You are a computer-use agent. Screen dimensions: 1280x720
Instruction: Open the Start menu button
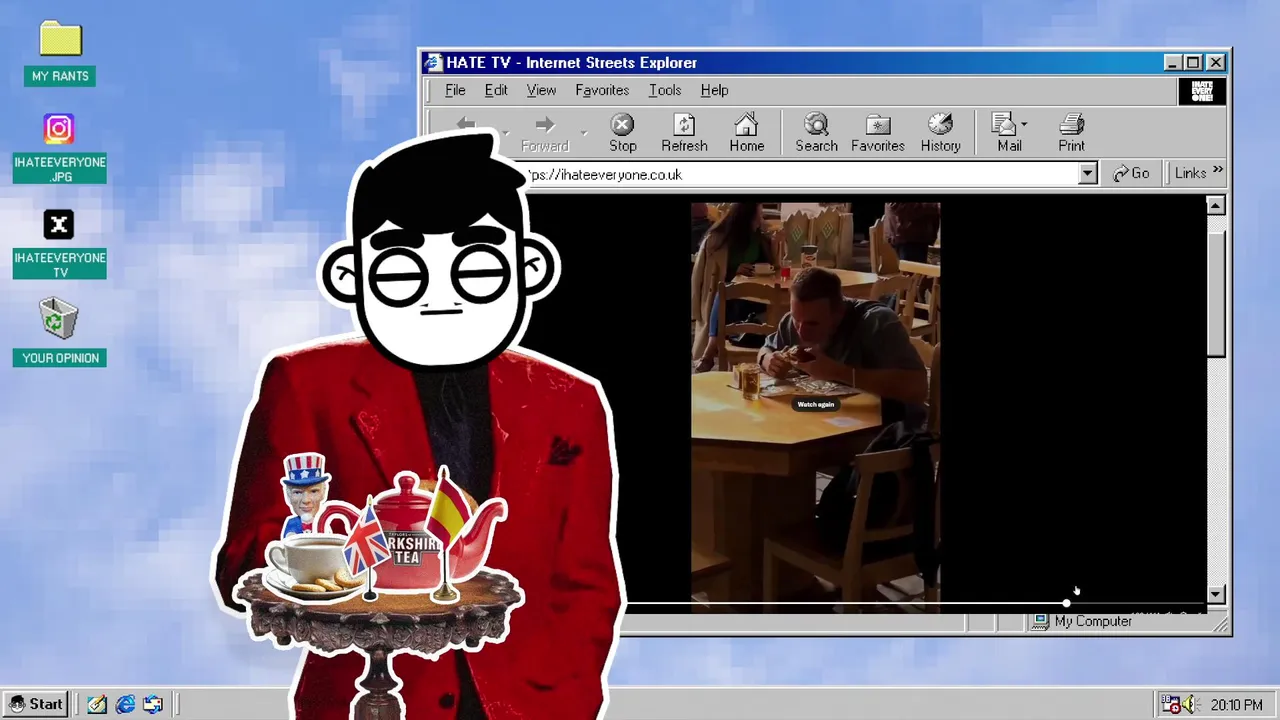click(x=36, y=704)
